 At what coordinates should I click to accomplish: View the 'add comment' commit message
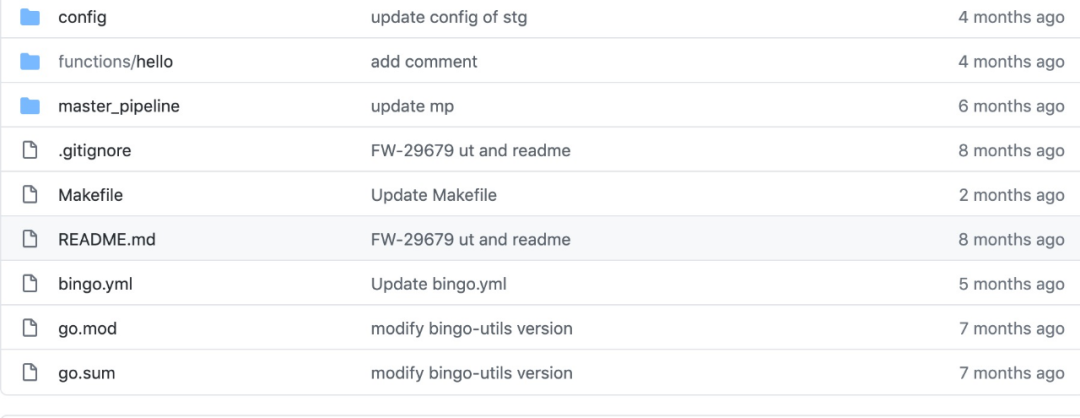[424, 62]
